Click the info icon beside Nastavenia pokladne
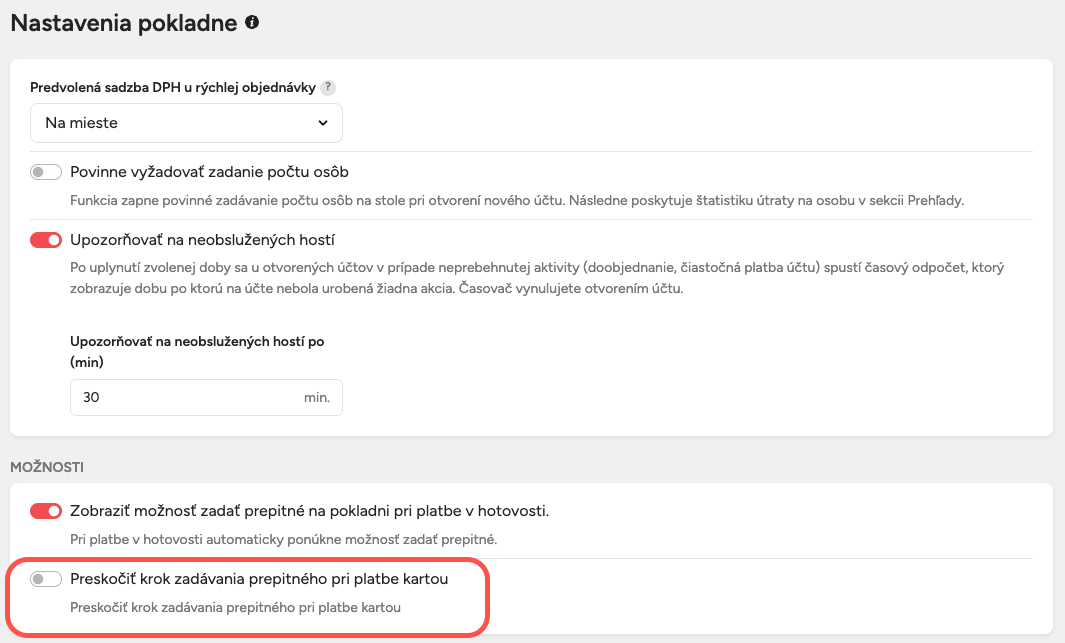 point(252,22)
